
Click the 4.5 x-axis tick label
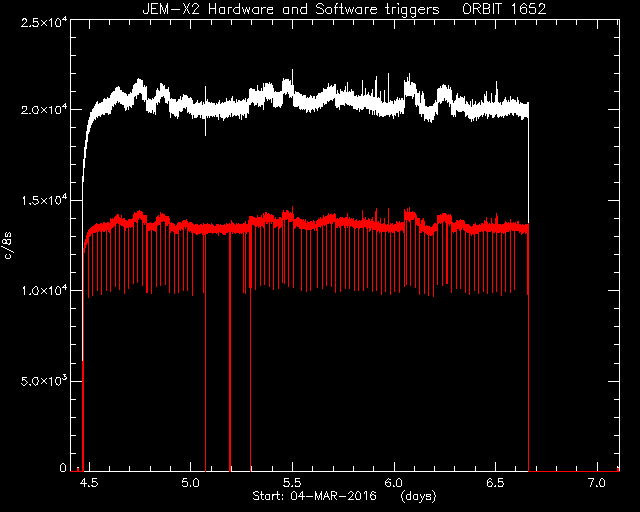[89, 483]
